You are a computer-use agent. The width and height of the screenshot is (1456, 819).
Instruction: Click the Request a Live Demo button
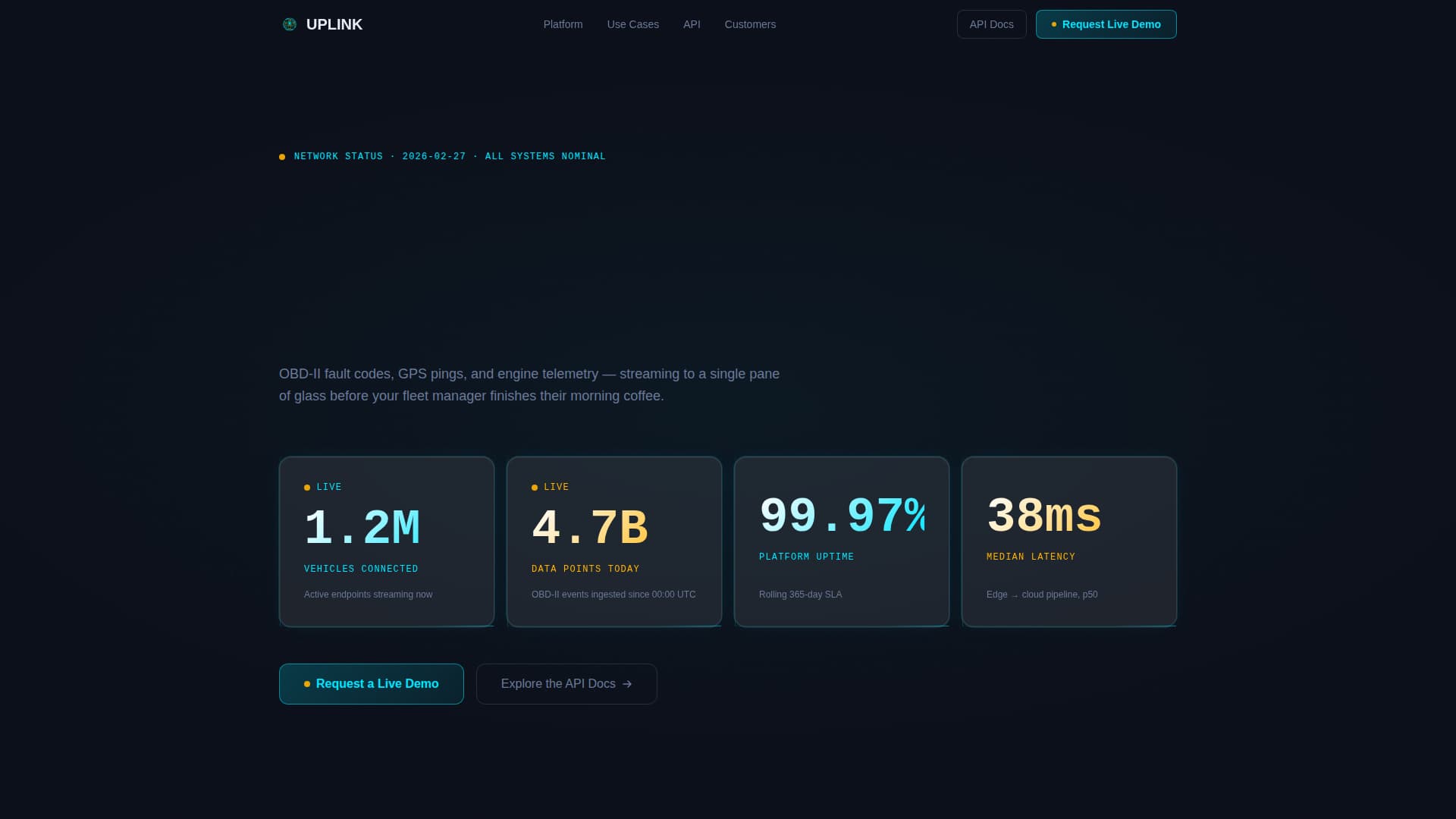(x=371, y=684)
